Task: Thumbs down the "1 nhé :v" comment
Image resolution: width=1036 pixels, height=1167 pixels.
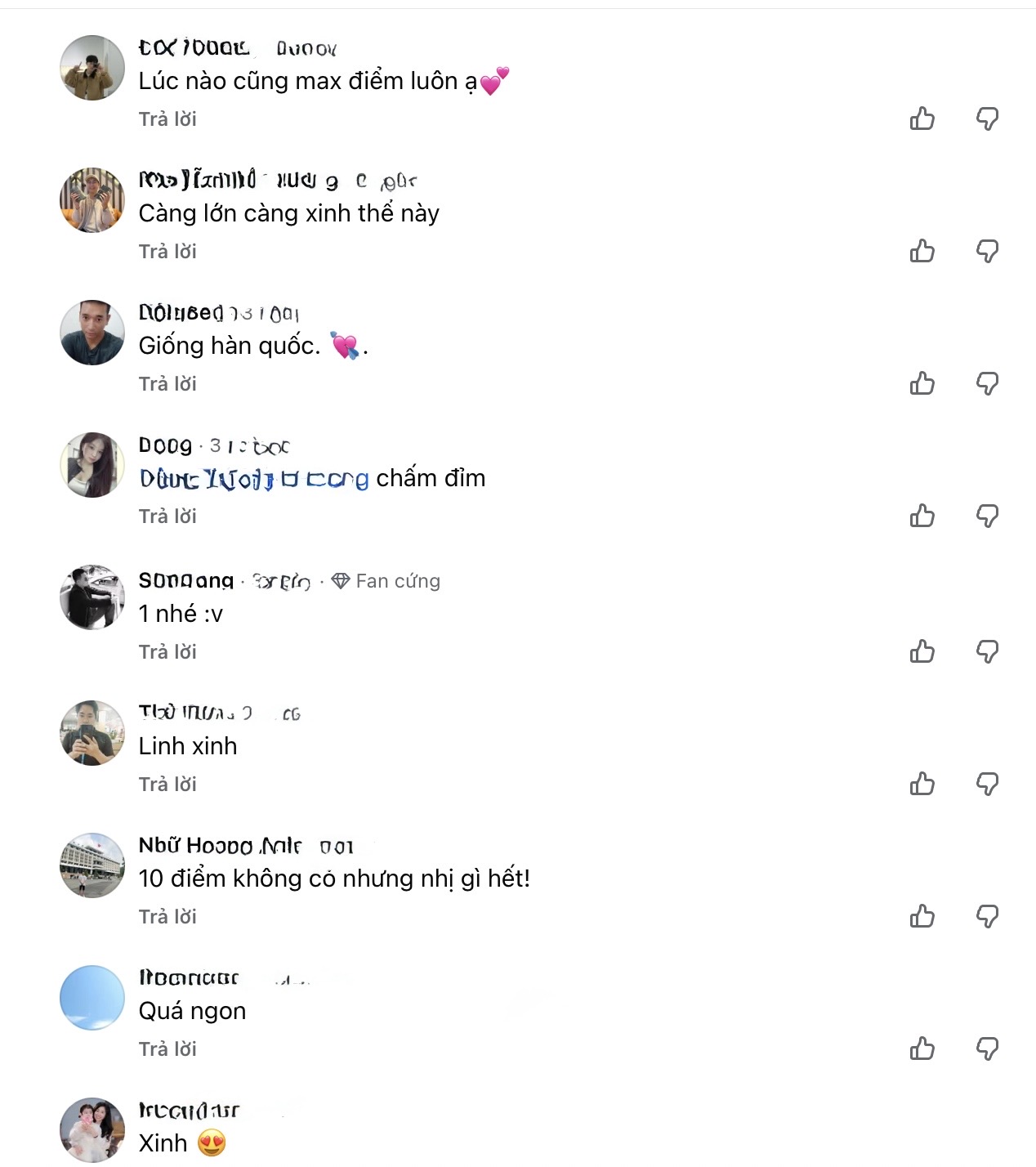Action: [987, 651]
